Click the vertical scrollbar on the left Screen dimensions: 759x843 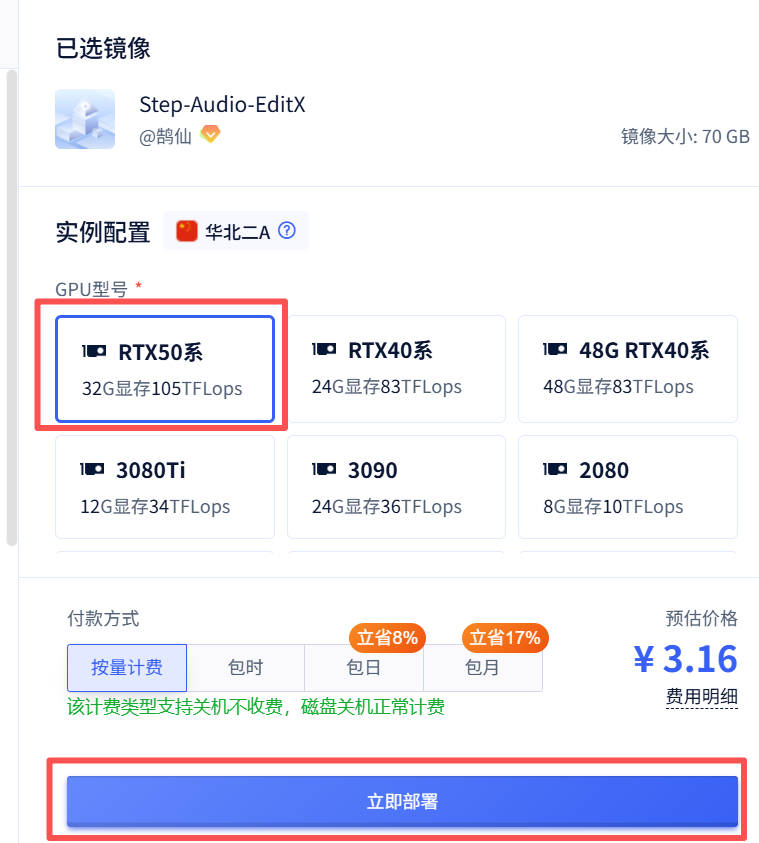[x=11, y=300]
